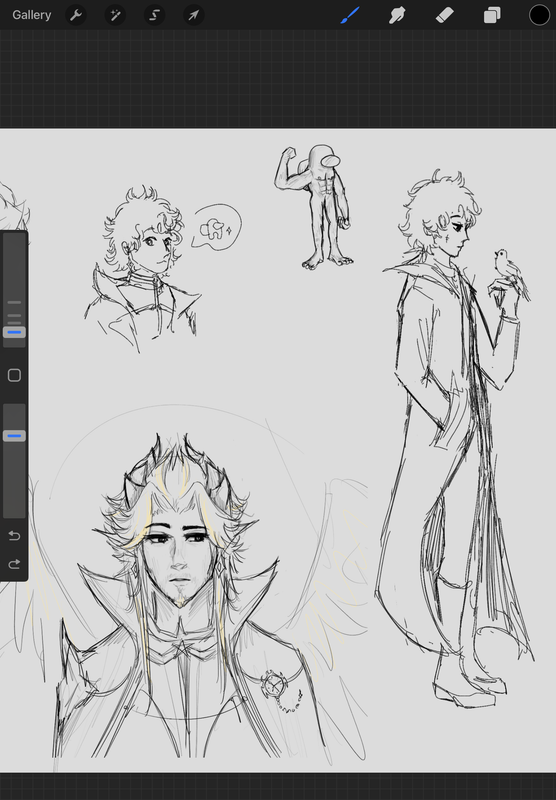Undo the last stroke
Viewport: 556px width, 800px height.
[14, 536]
